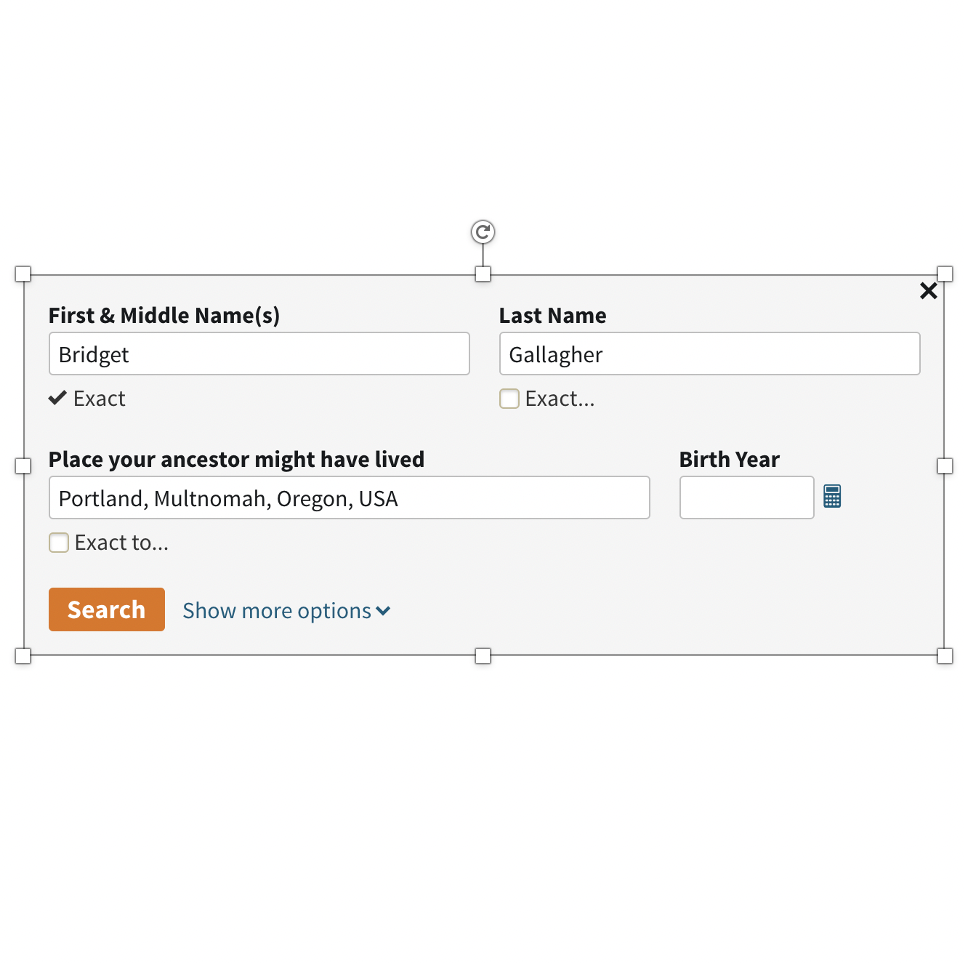
Task: Click the bottom-right corner selection handle
Action: pos(945,656)
